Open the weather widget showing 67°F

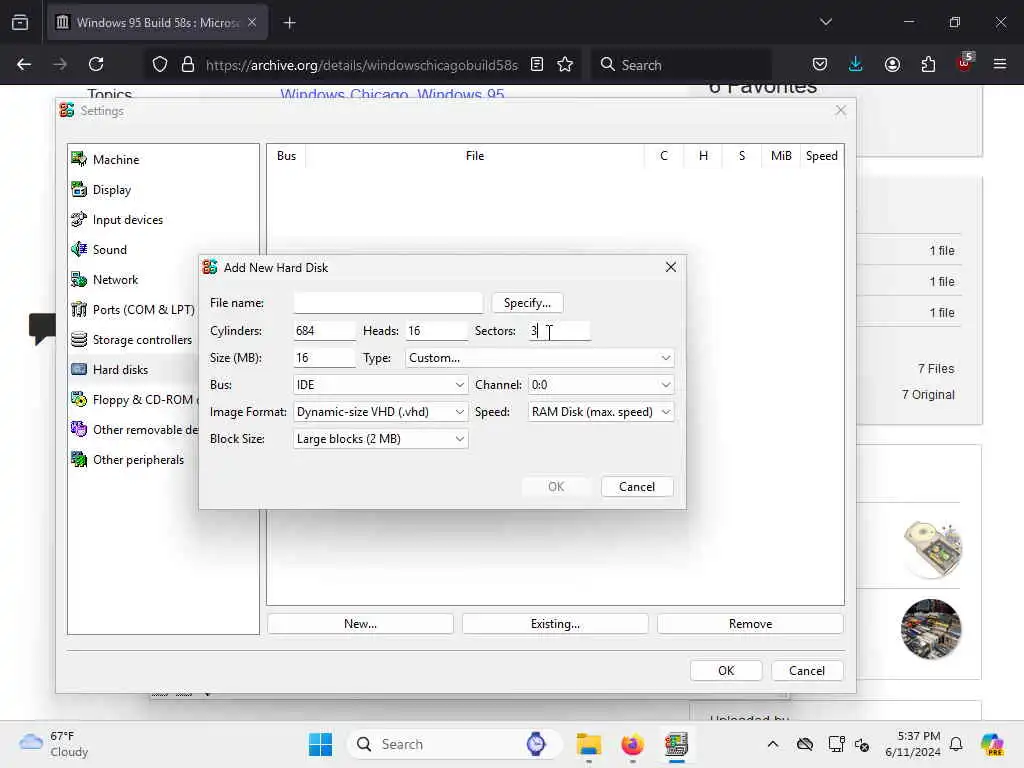(x=54, y=744)
